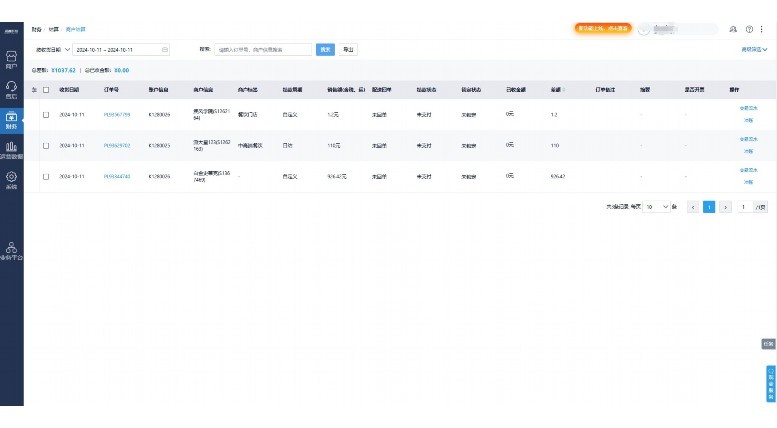Click the search keyword input field
This screenshot has height=428, width=777.
coord(263,50)
